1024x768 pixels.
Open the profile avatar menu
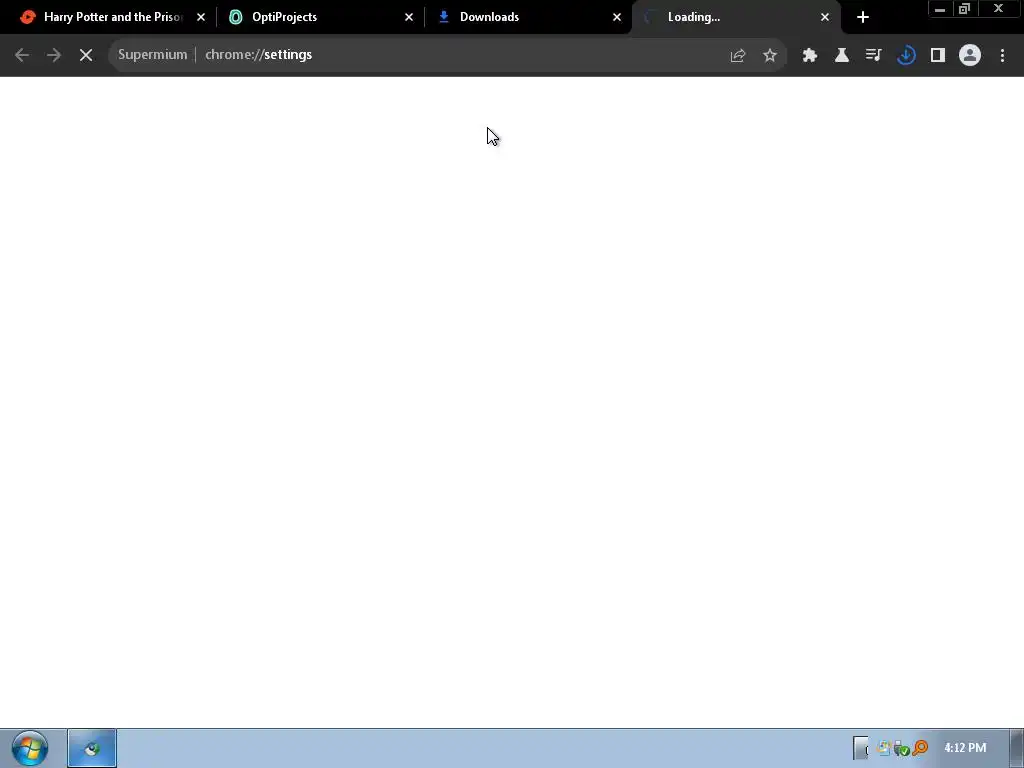(970, 56)
